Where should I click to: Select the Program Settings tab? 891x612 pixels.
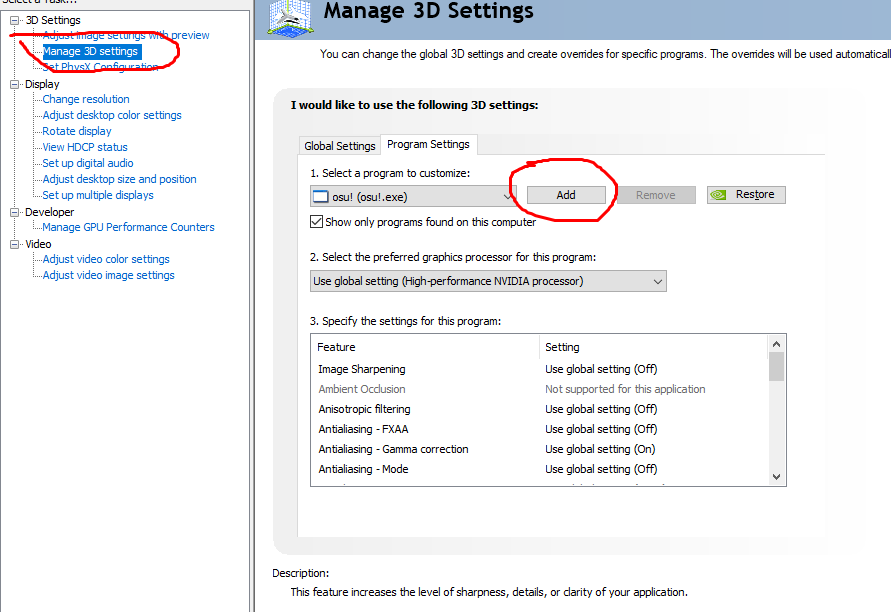pos(428,144)
